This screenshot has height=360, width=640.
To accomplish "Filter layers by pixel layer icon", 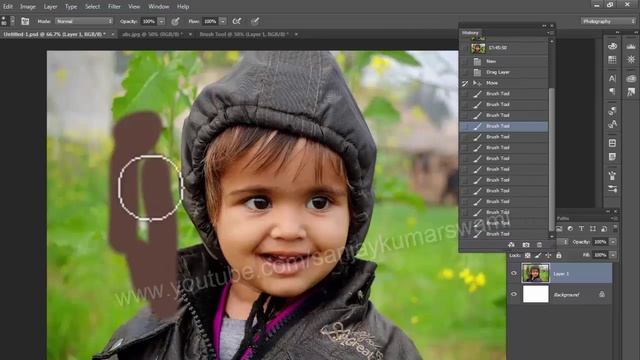I will pos(559,229).
